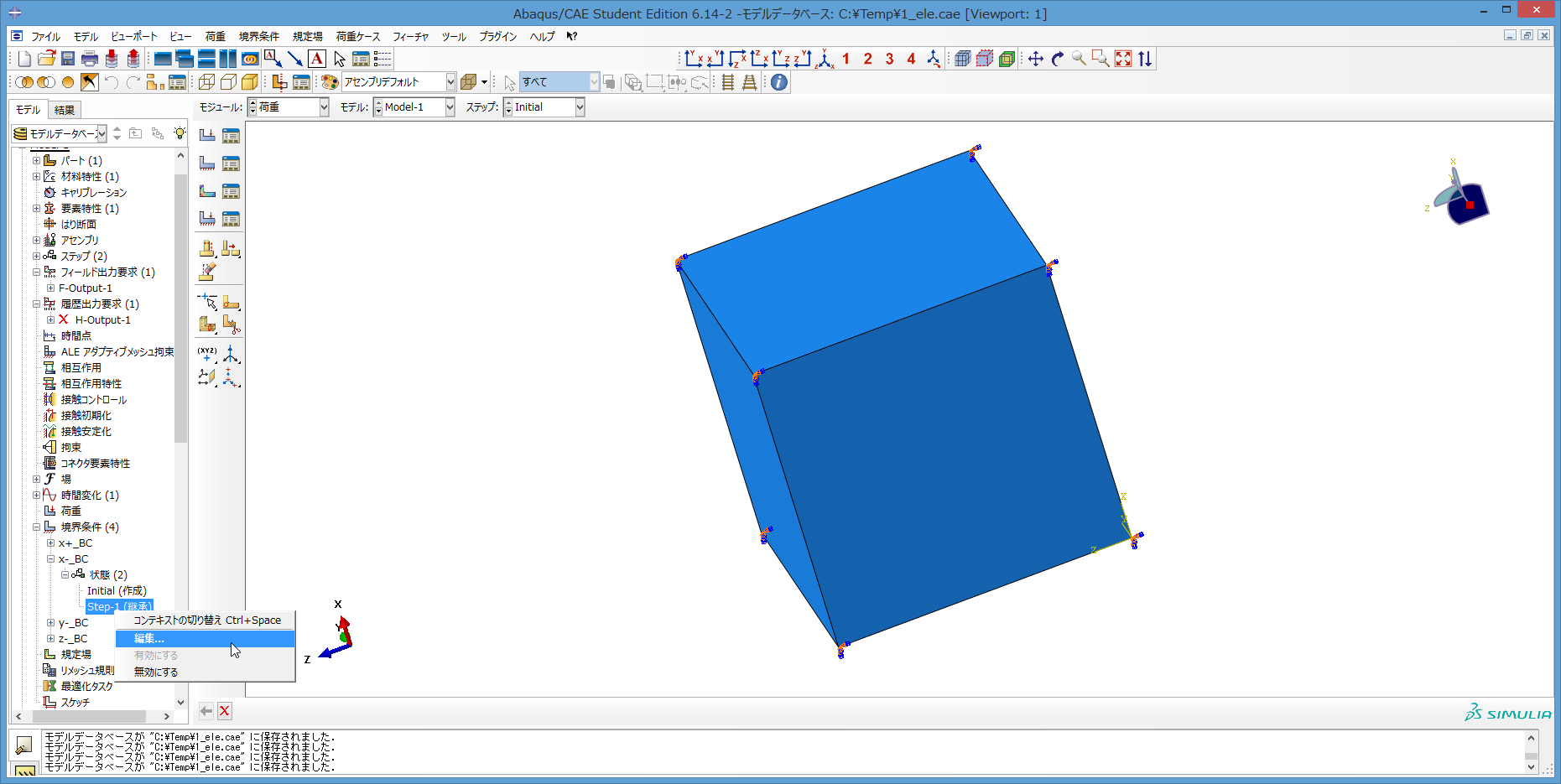Collapse the 境界条件 (4) tree node
The image size is (1561, 784).
36,527
